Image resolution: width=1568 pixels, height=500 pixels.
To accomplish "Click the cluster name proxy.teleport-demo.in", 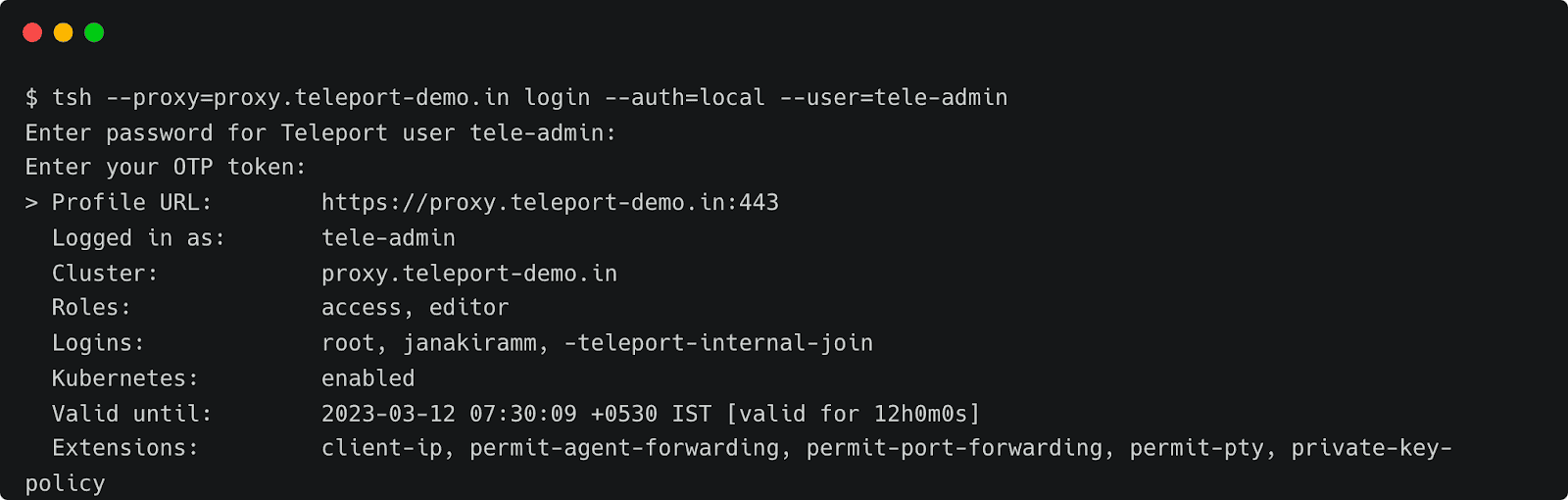I will (469, 274).
